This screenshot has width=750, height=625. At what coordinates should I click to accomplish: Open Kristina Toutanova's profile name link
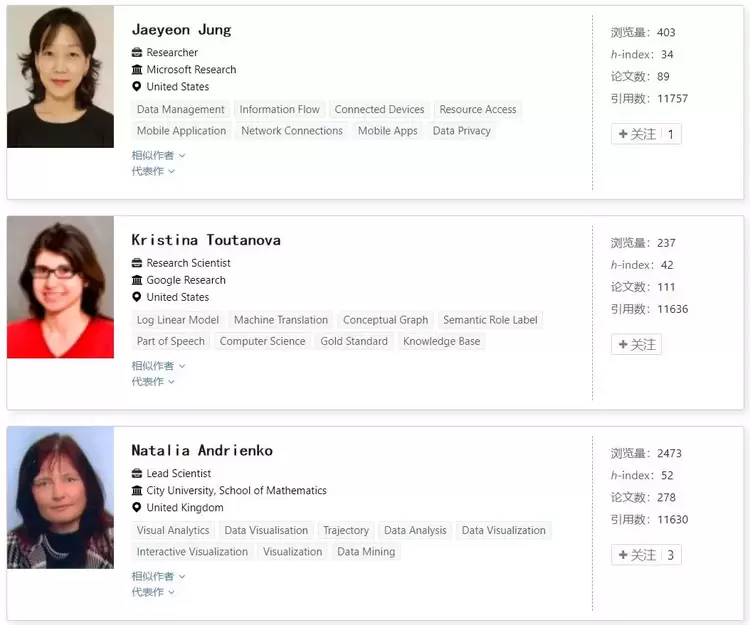(x=206, y=240)
